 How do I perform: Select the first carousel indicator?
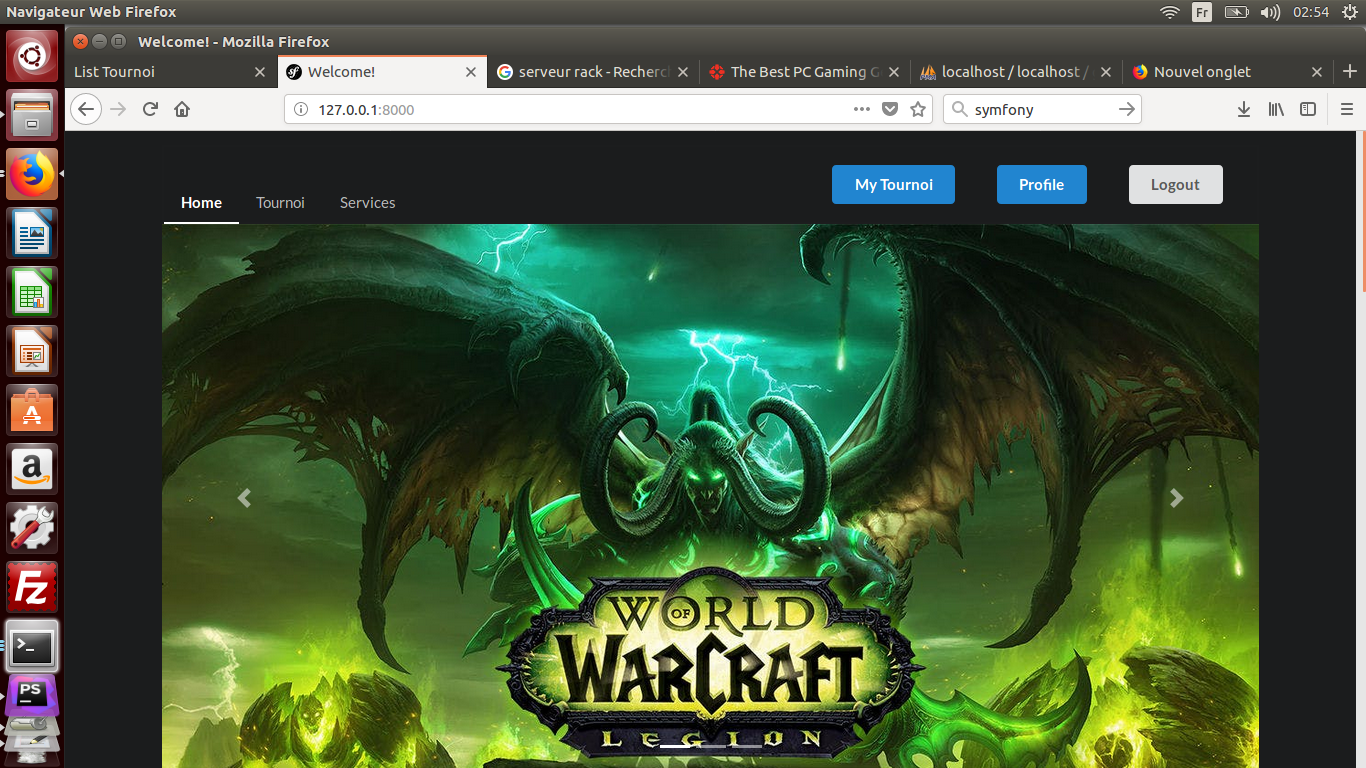click(x=674, y=746)
